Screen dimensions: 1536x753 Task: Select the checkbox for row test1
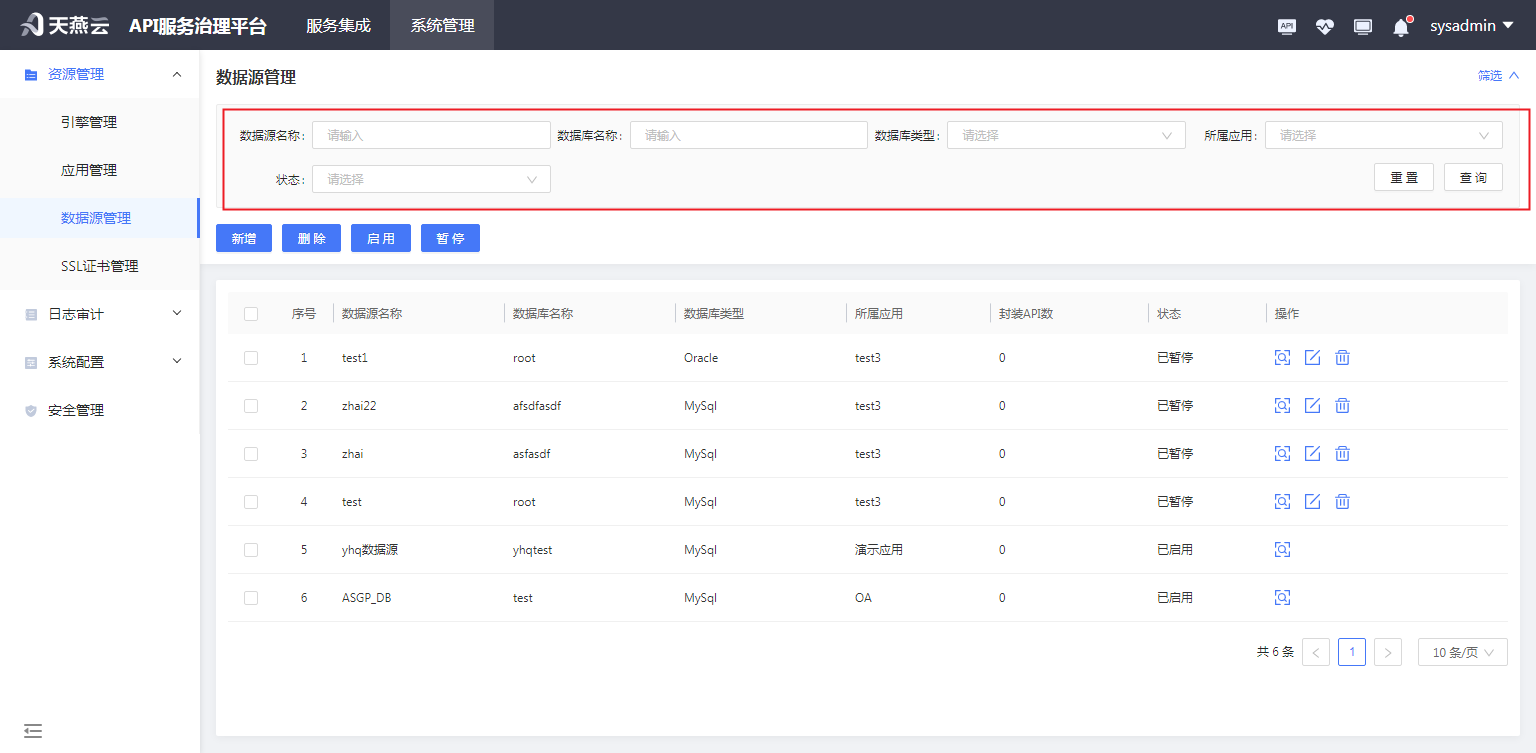(x=251, y=357)
